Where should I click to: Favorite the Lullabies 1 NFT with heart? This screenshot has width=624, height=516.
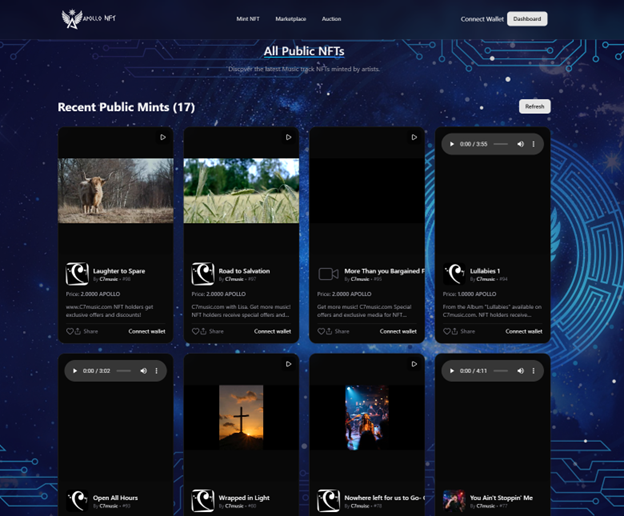tap(447, 331)
